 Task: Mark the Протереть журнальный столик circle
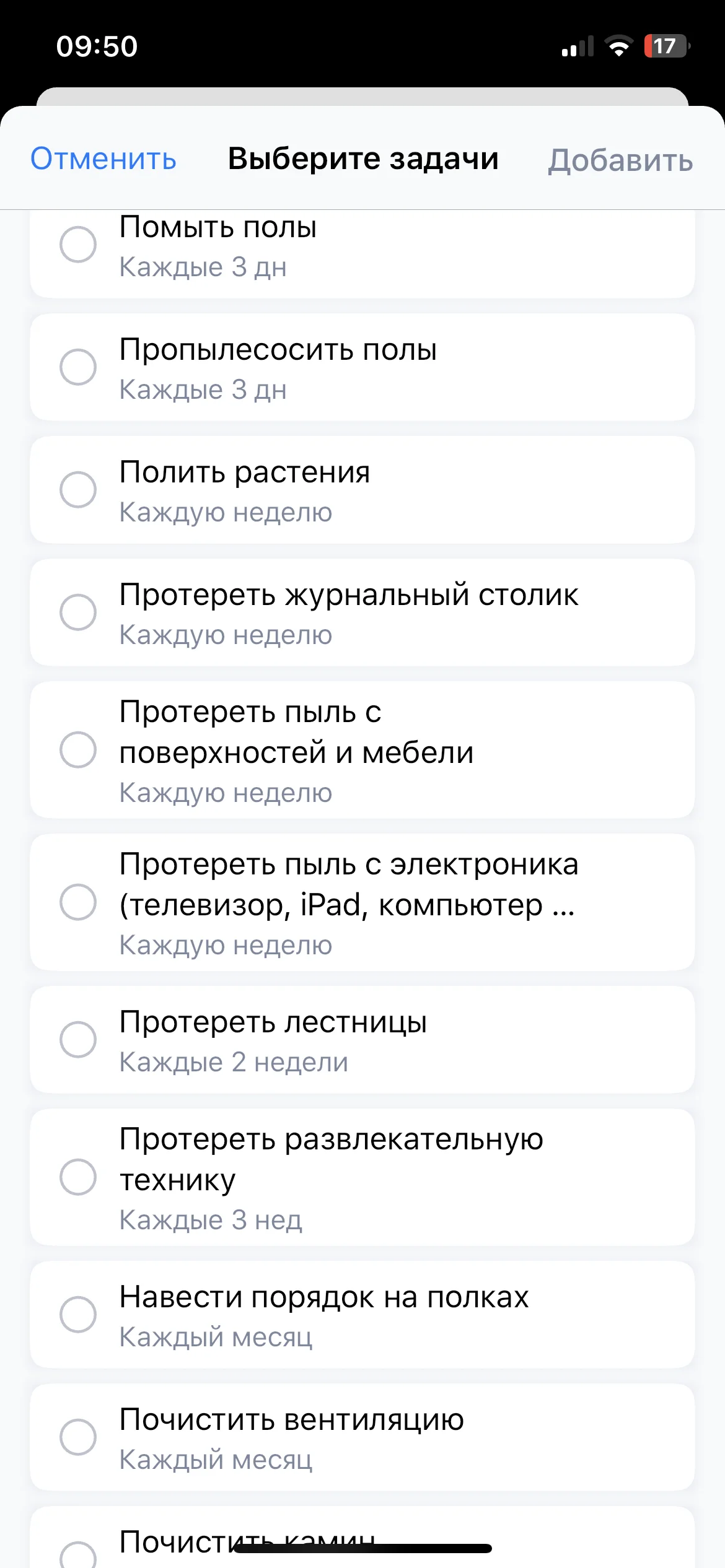point(78,612)
